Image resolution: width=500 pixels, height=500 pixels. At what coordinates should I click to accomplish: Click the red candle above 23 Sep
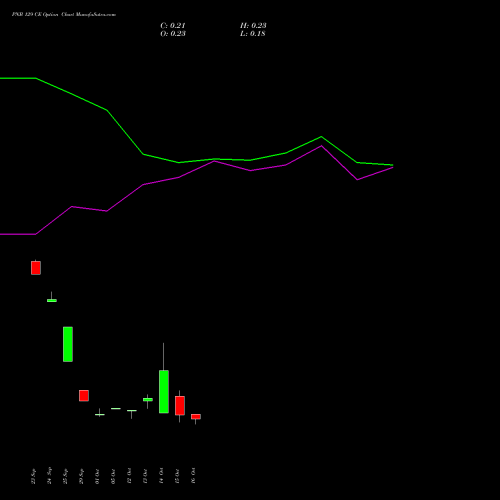(x=36, y=268)
